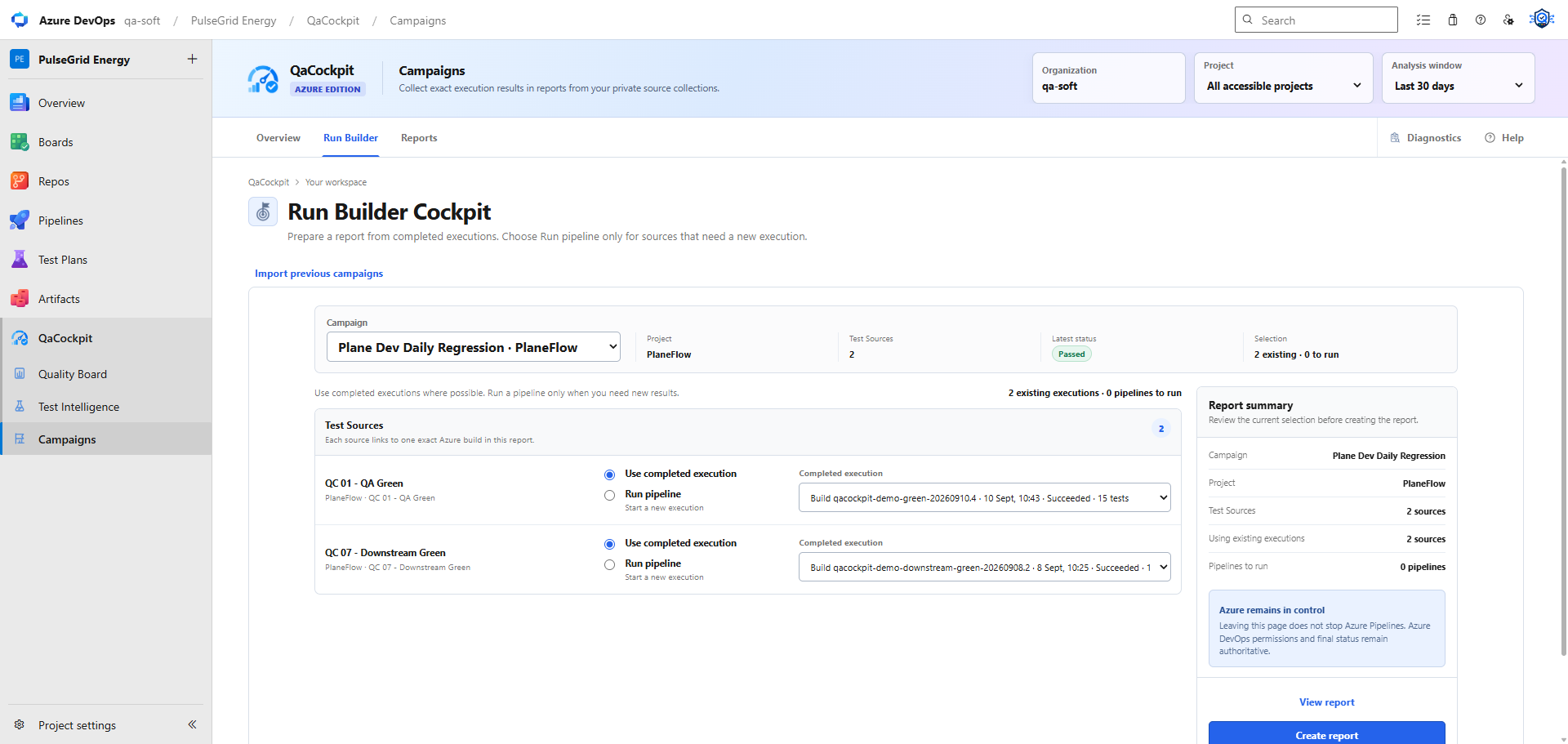The height and width of the screenshot is (744, 1568).
Task: Click the QaCockpit breadcrumb link above title
Action: click(x=269, y=182)
